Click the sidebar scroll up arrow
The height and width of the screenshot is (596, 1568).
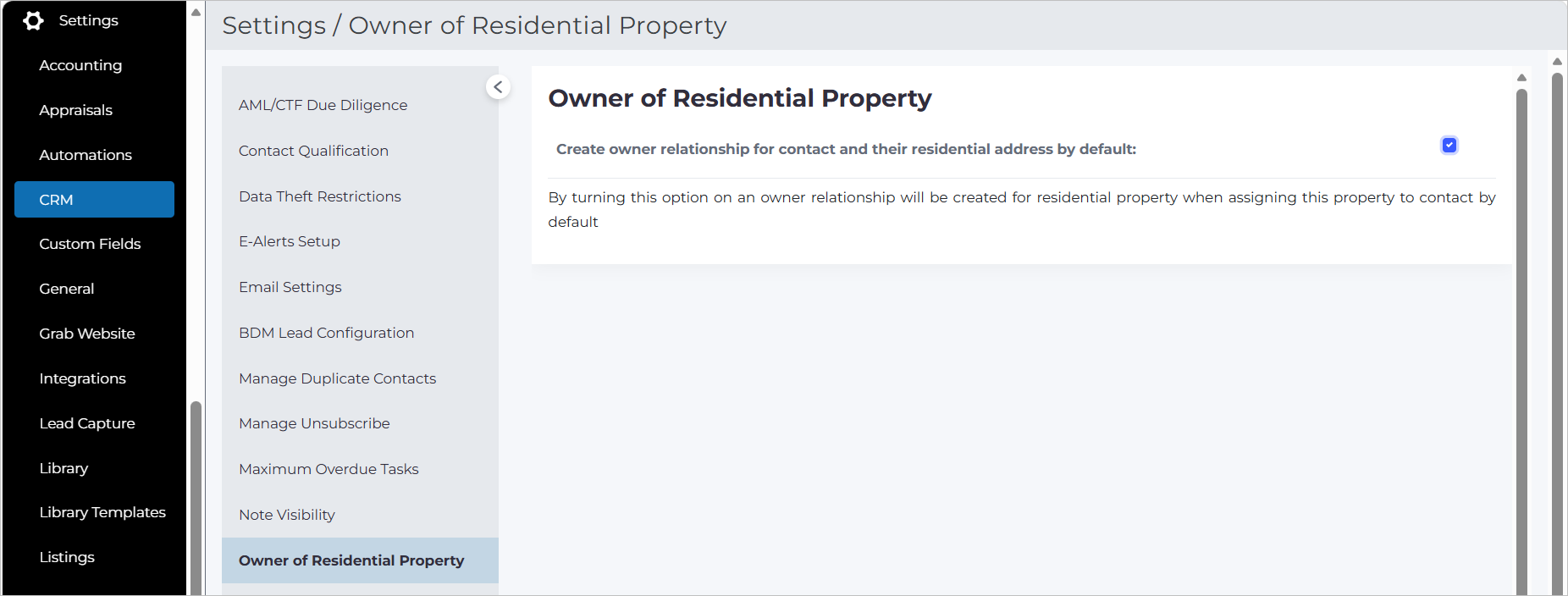point(196,13)
